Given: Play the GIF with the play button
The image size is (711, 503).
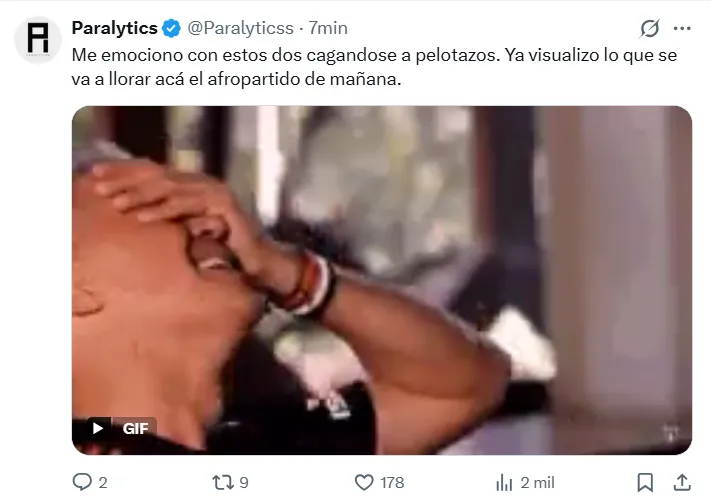Looking at the screenshot, I should point(97,428).
